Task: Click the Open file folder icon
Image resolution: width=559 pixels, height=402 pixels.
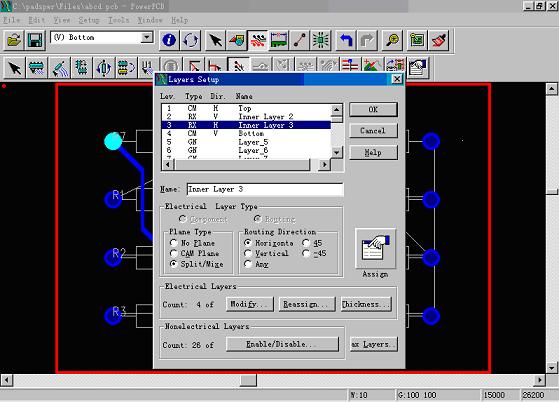Action: tap(14, 40)
